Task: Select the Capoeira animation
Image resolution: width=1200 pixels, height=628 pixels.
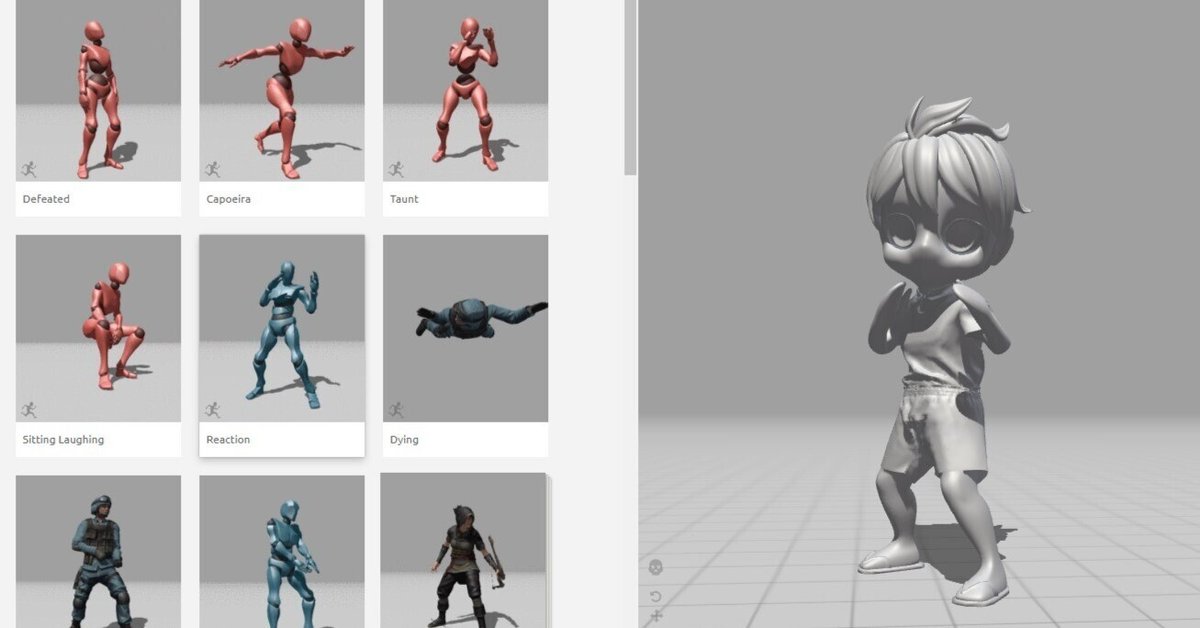Action: tap(281, 90)
